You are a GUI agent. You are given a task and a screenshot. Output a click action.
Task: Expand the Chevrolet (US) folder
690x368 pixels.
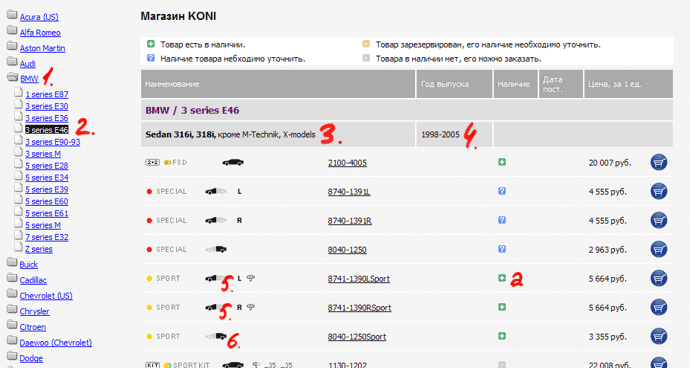12,294
